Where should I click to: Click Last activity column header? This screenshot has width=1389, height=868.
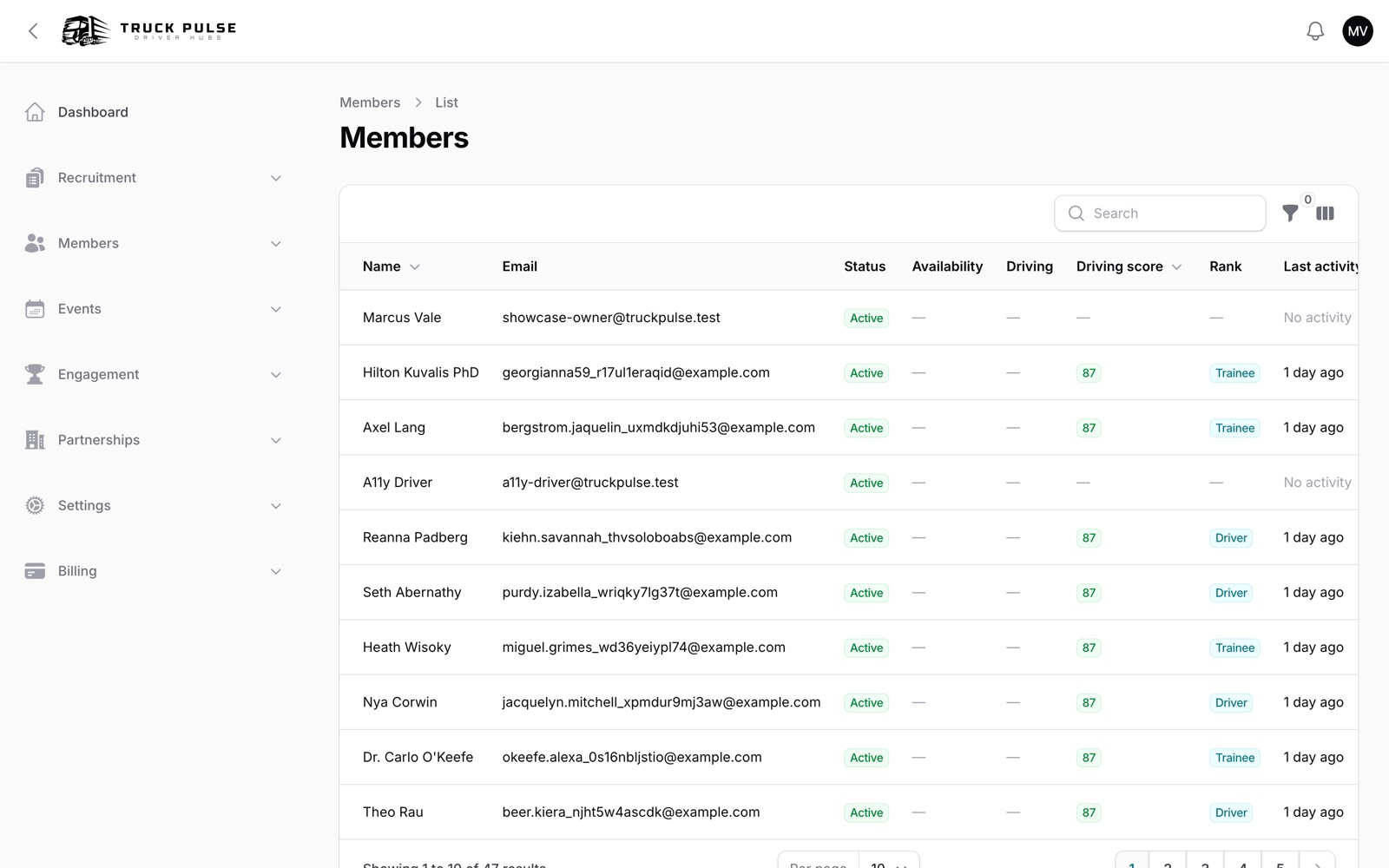tap(1320, 266)
